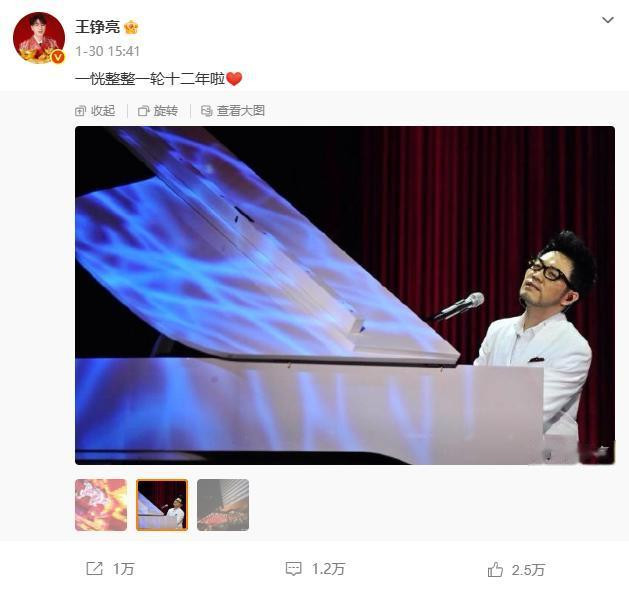Open the large piano performance photo
This screenshot has width=629, height=589.
pos(345,295)
